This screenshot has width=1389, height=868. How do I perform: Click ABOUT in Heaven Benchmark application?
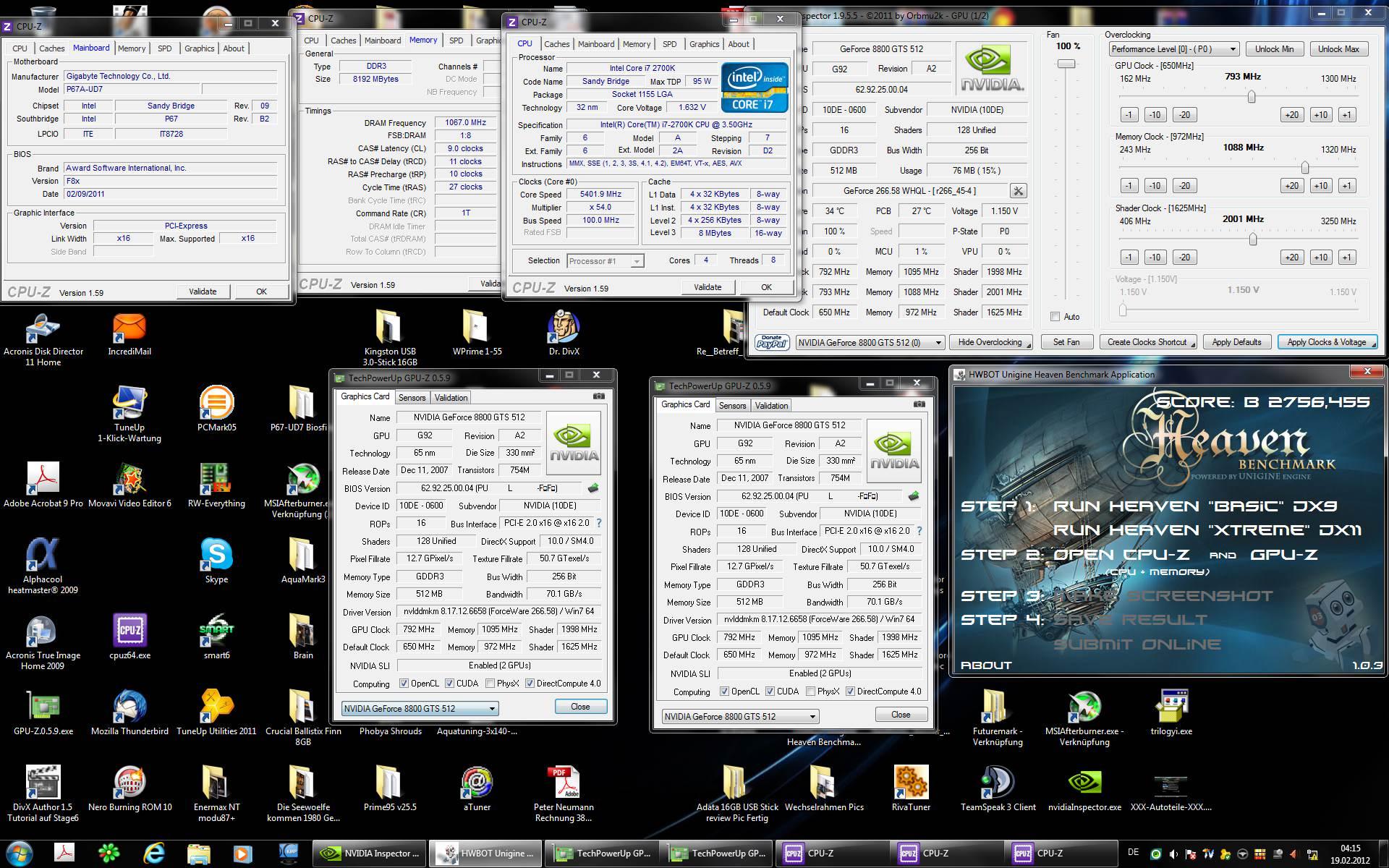pyautogui.click(x=985, y=665)
